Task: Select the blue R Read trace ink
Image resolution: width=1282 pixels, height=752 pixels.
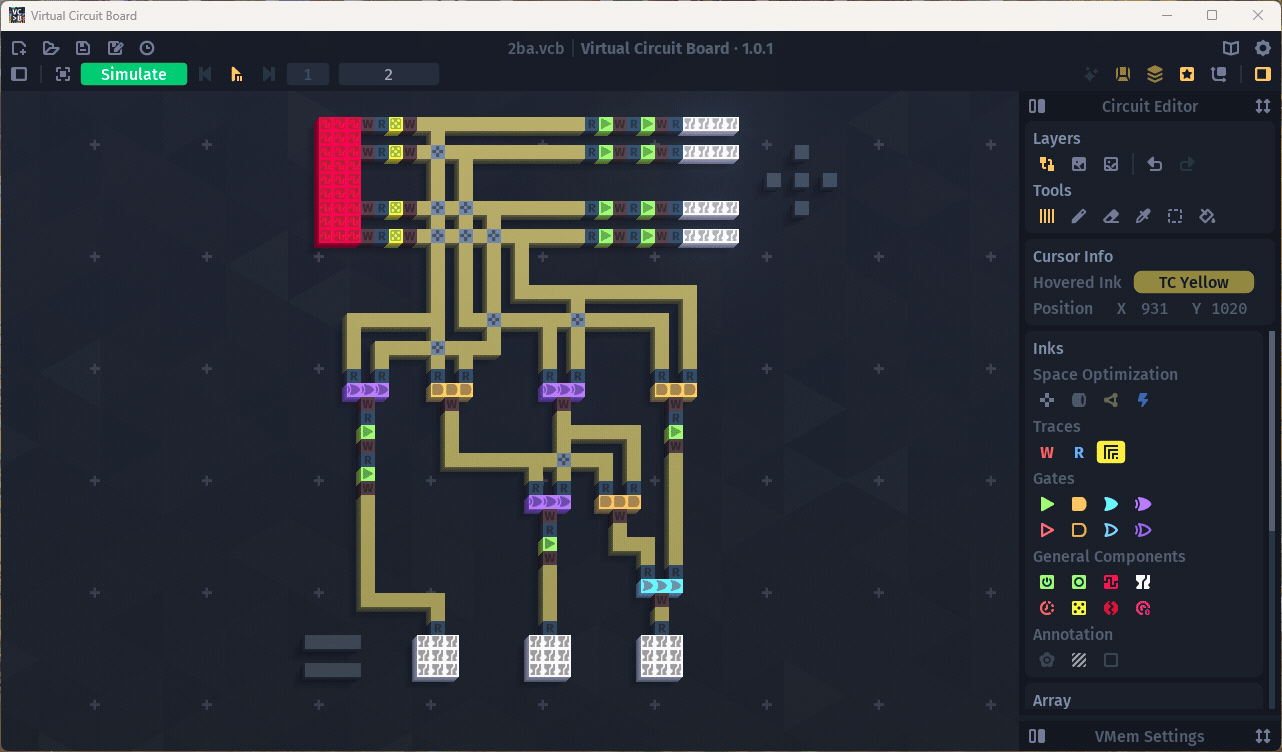Action: [1079, 452]
